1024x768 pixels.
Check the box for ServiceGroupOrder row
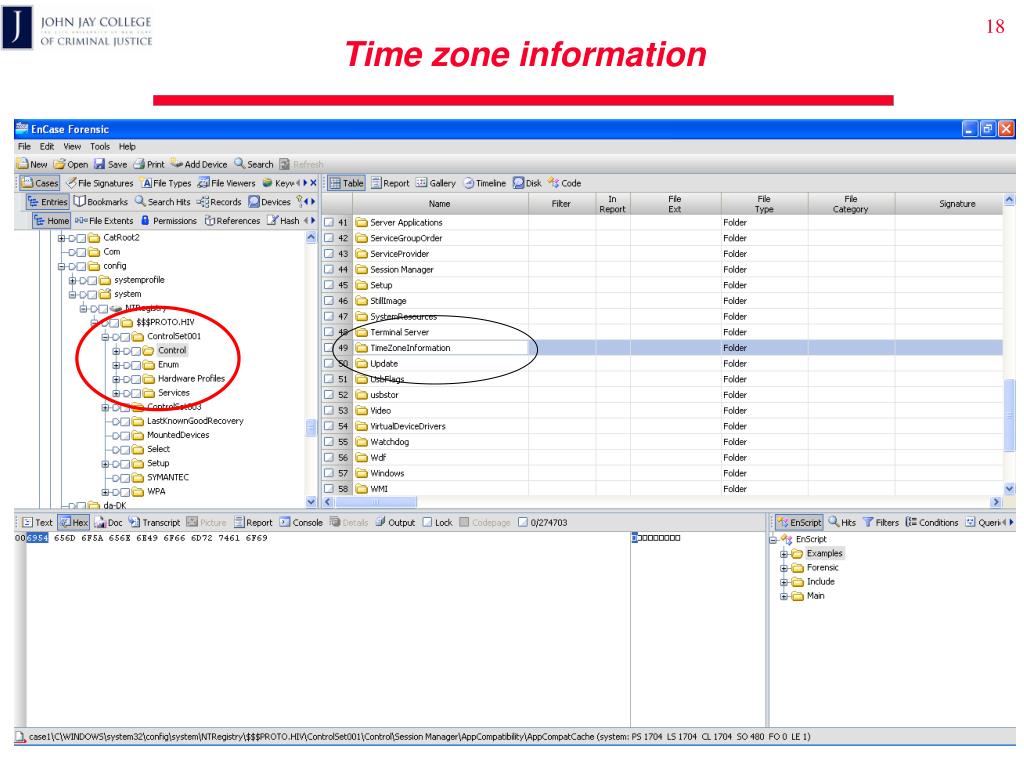pos(329,238)
